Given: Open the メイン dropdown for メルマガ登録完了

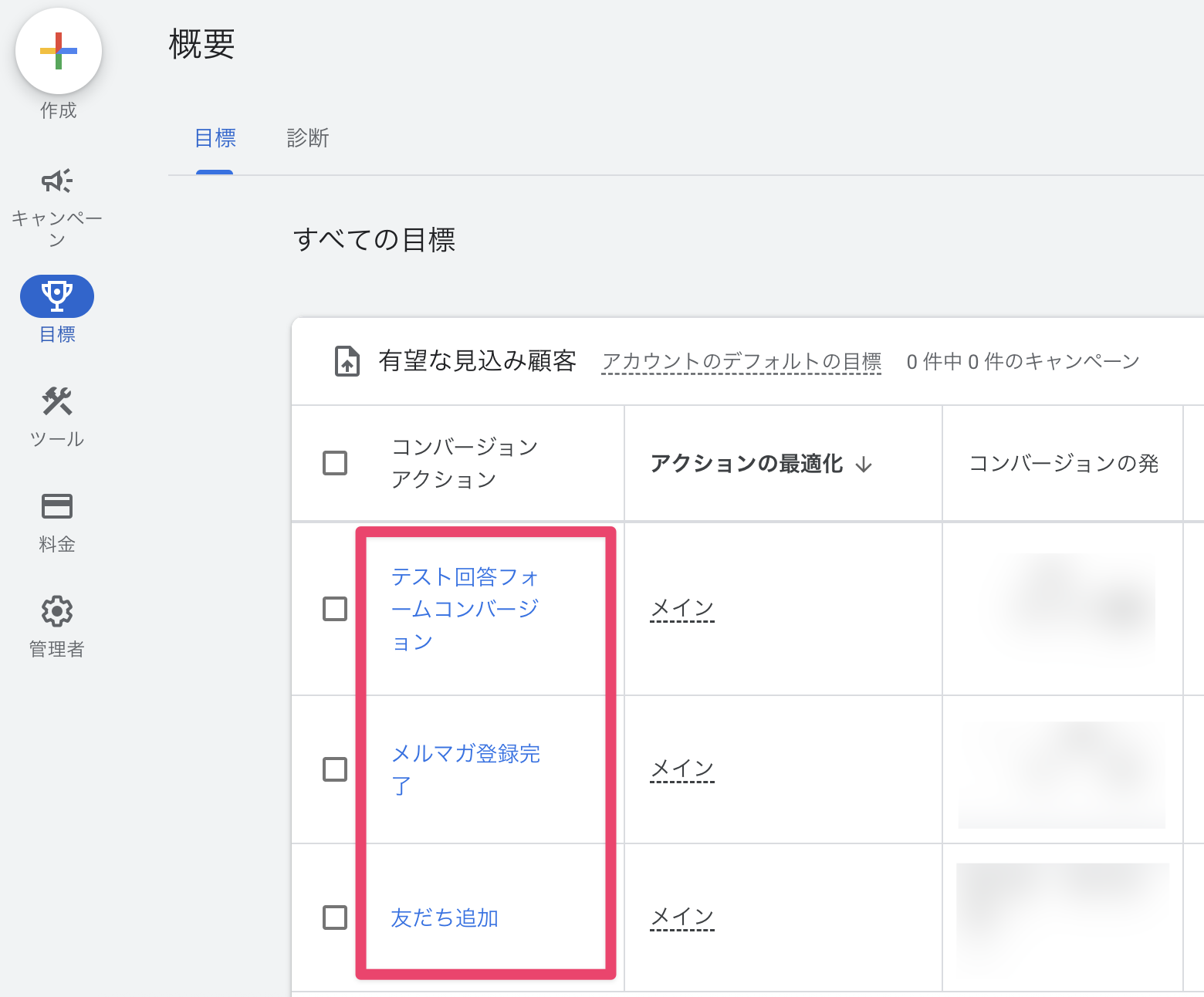Looking at the screenshot, I should coord(681,769).
